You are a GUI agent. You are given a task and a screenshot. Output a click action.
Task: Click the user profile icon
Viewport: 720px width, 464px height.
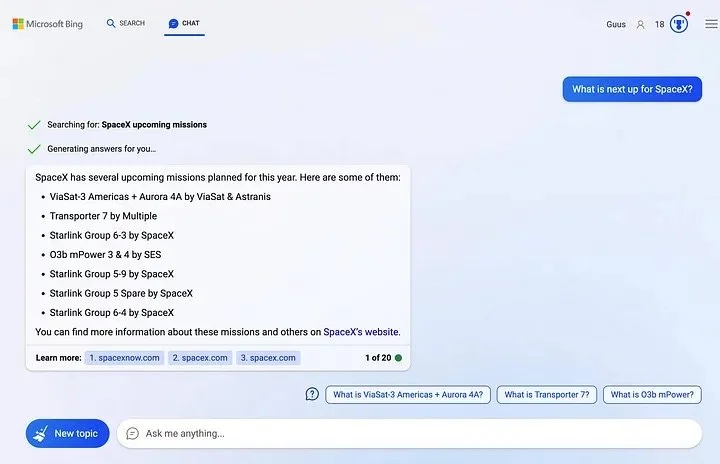click(640, 25)
